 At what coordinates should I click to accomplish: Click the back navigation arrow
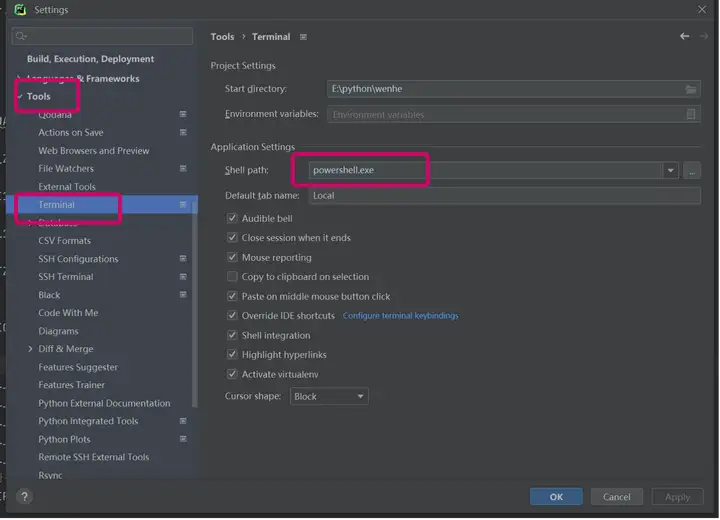tap(684, 36)
